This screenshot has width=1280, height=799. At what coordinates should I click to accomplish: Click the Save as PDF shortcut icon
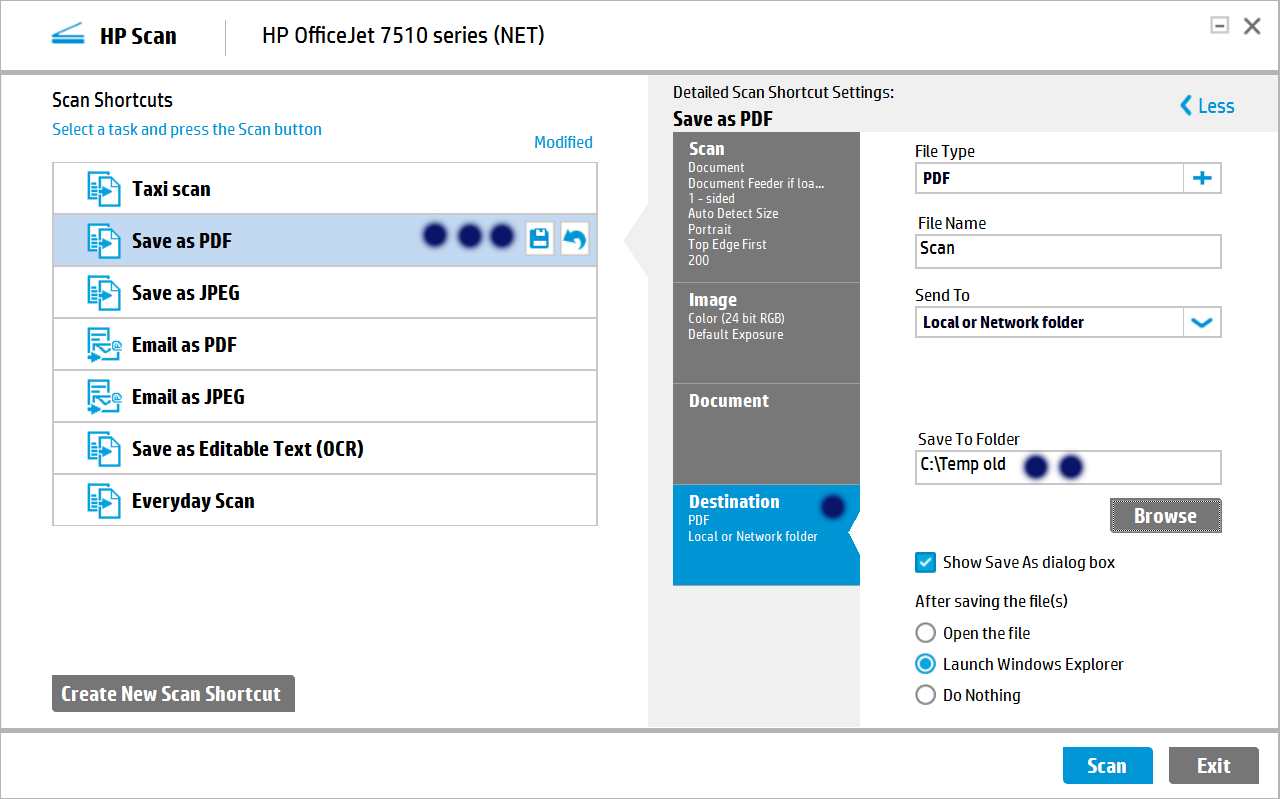[x=104, y=241]
